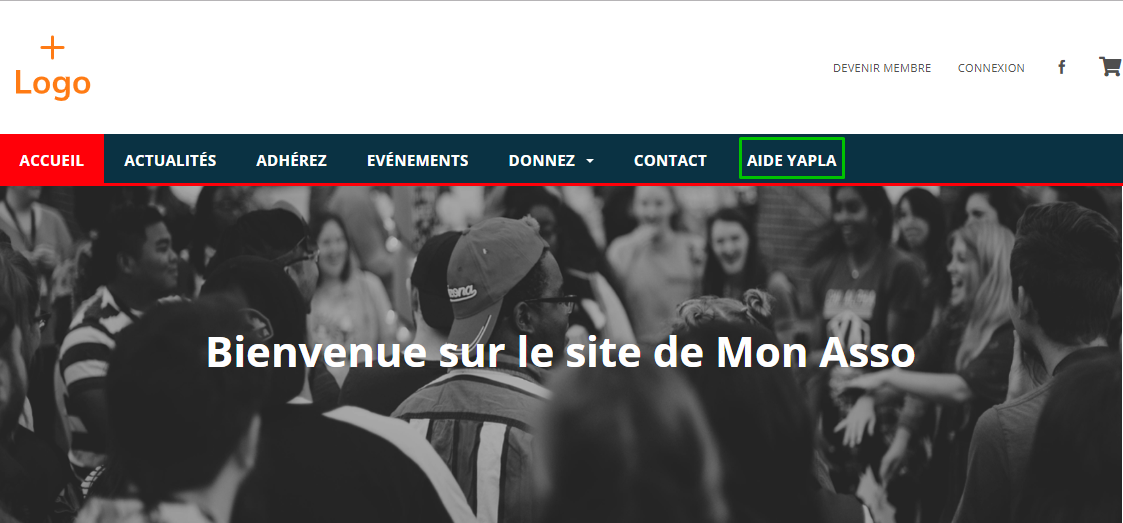1123x523 pixels.
Task: Open the EVÉNEMENTS page
Action: pos(418,160)
